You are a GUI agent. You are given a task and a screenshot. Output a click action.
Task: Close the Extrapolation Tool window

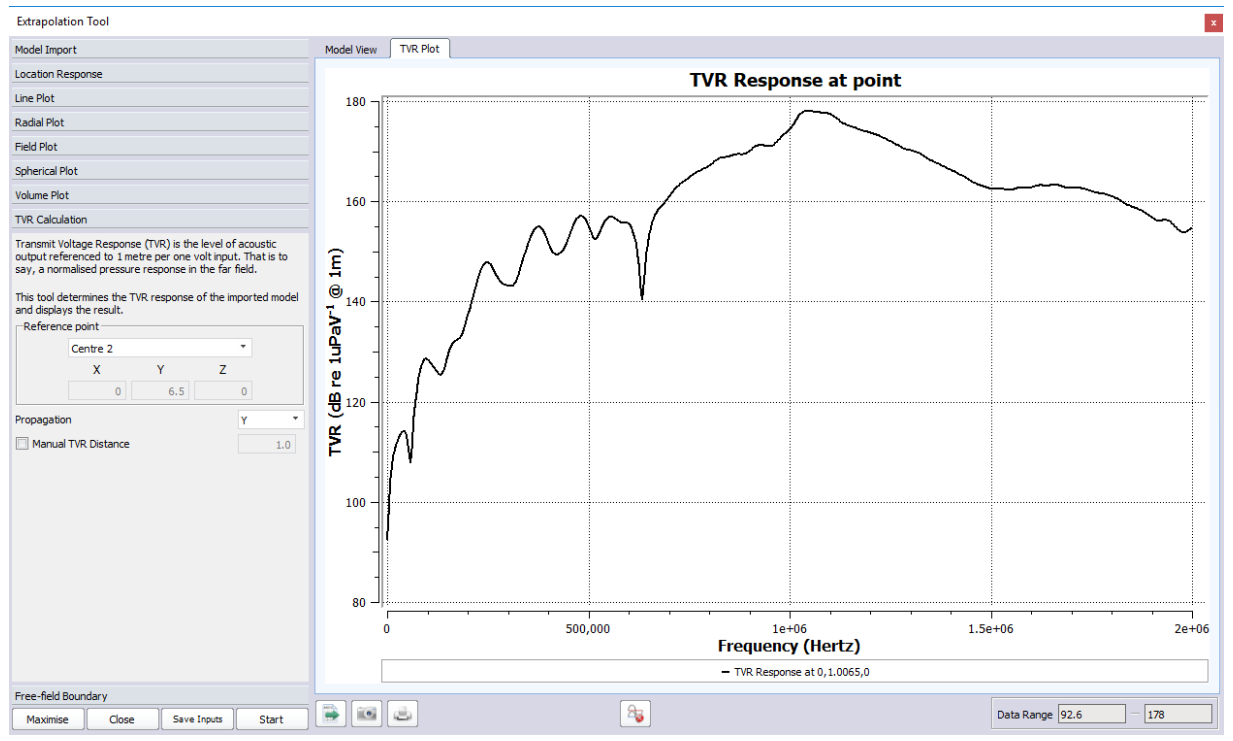tap(1213, 22)
